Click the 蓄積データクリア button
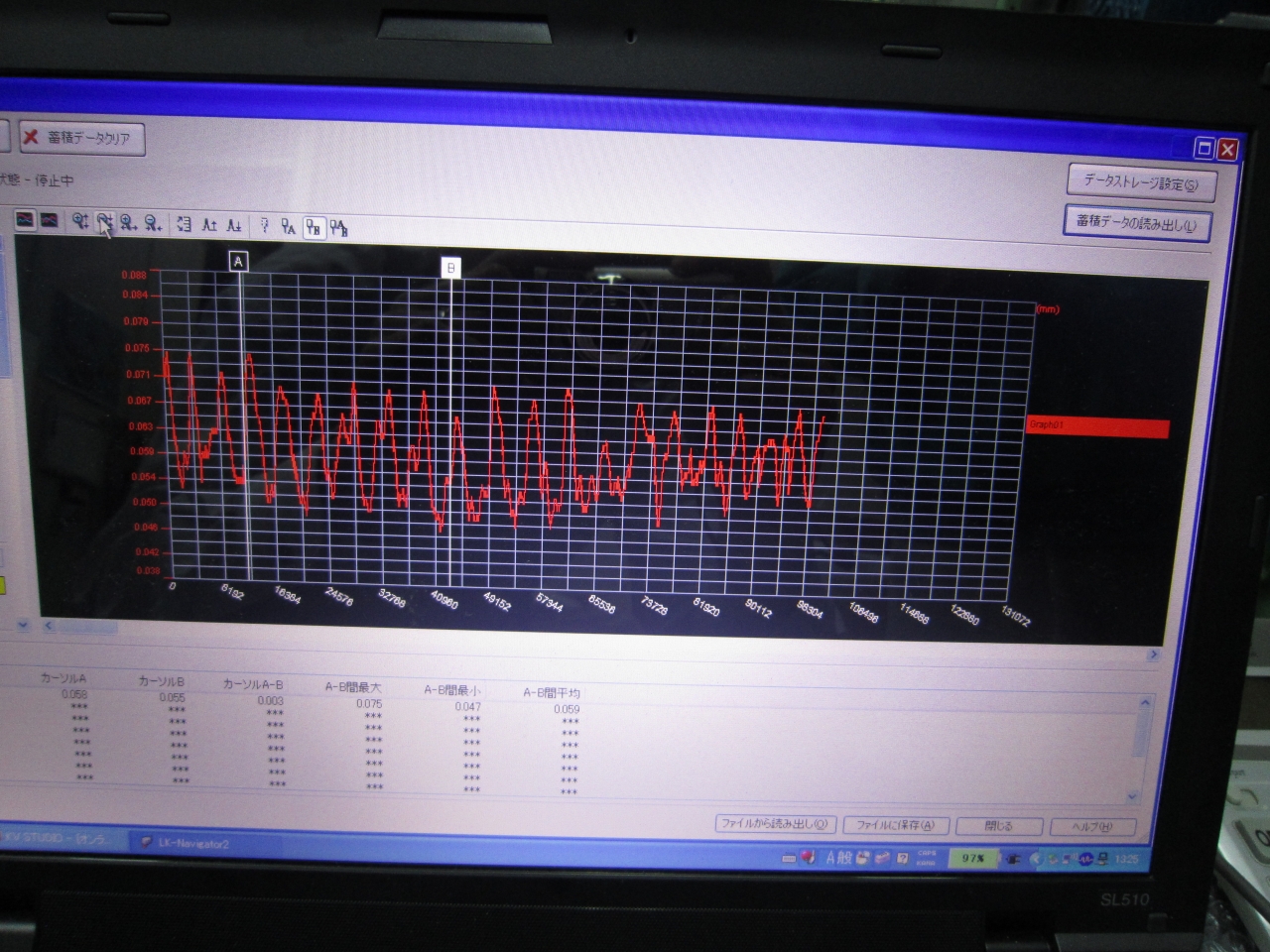This screenshot has width=1270, height=952. tap(81, 138)
